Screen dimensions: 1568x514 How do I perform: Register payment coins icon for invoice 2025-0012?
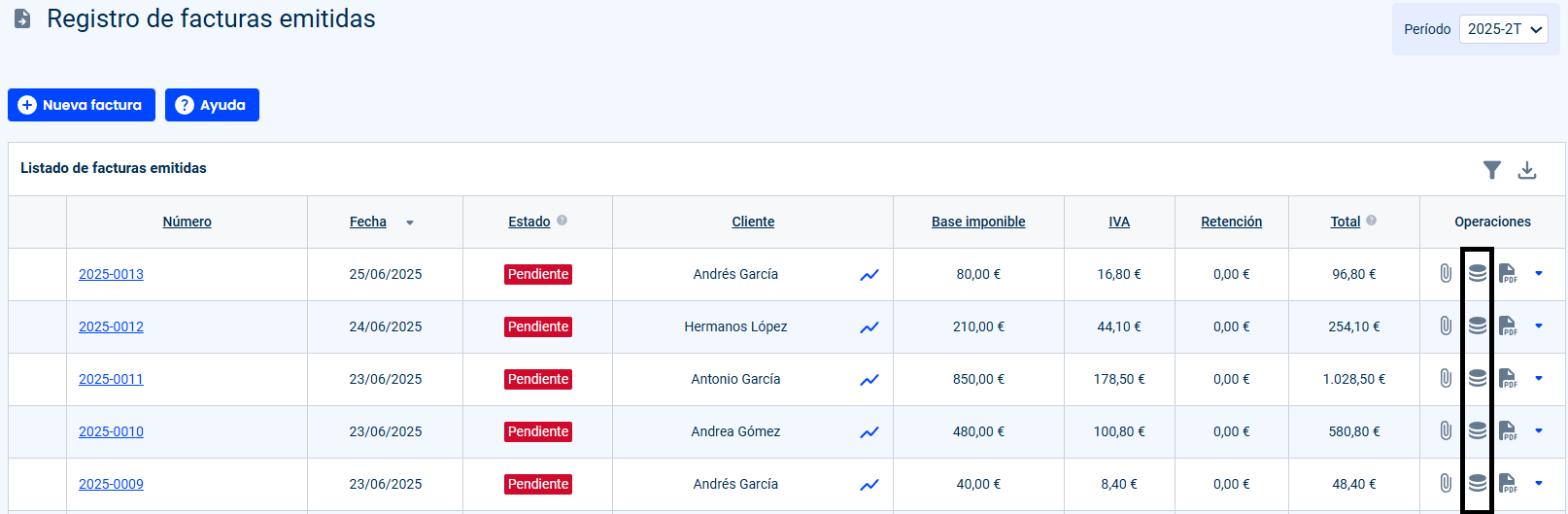click(1478, 326)
